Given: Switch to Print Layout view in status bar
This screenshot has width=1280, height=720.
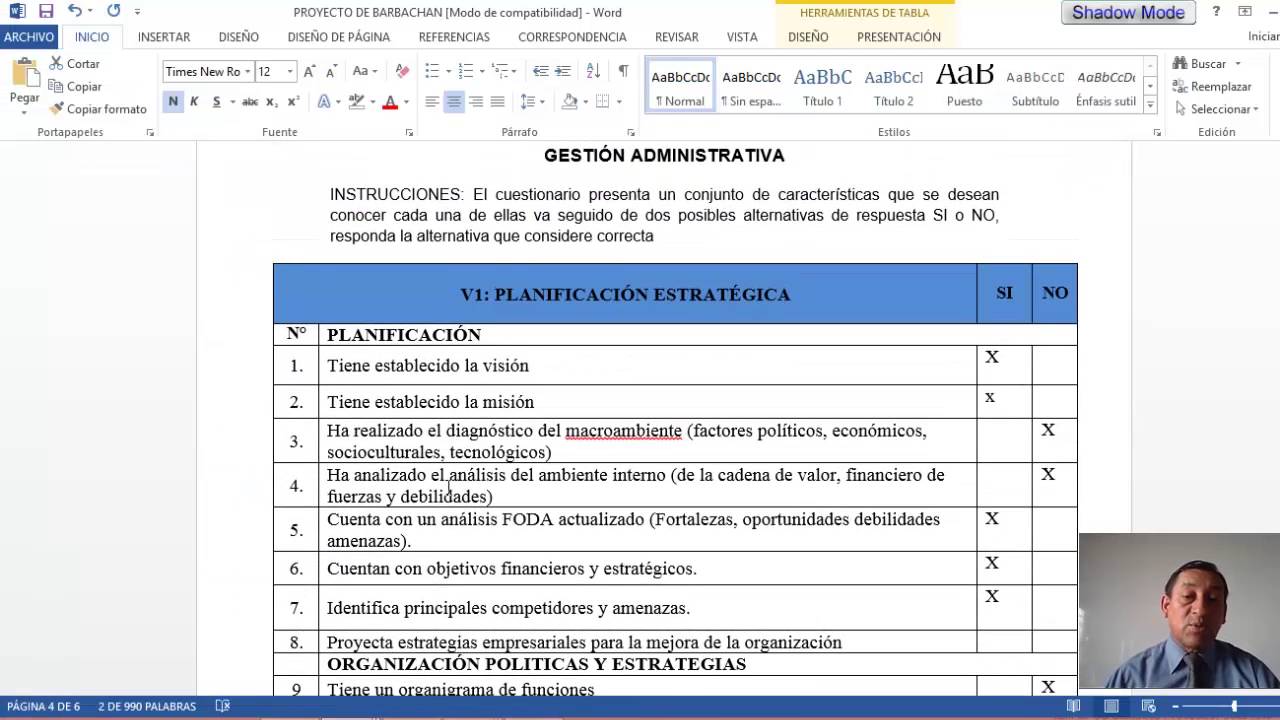Looking at the screenshot, I should click(1111, 706).
